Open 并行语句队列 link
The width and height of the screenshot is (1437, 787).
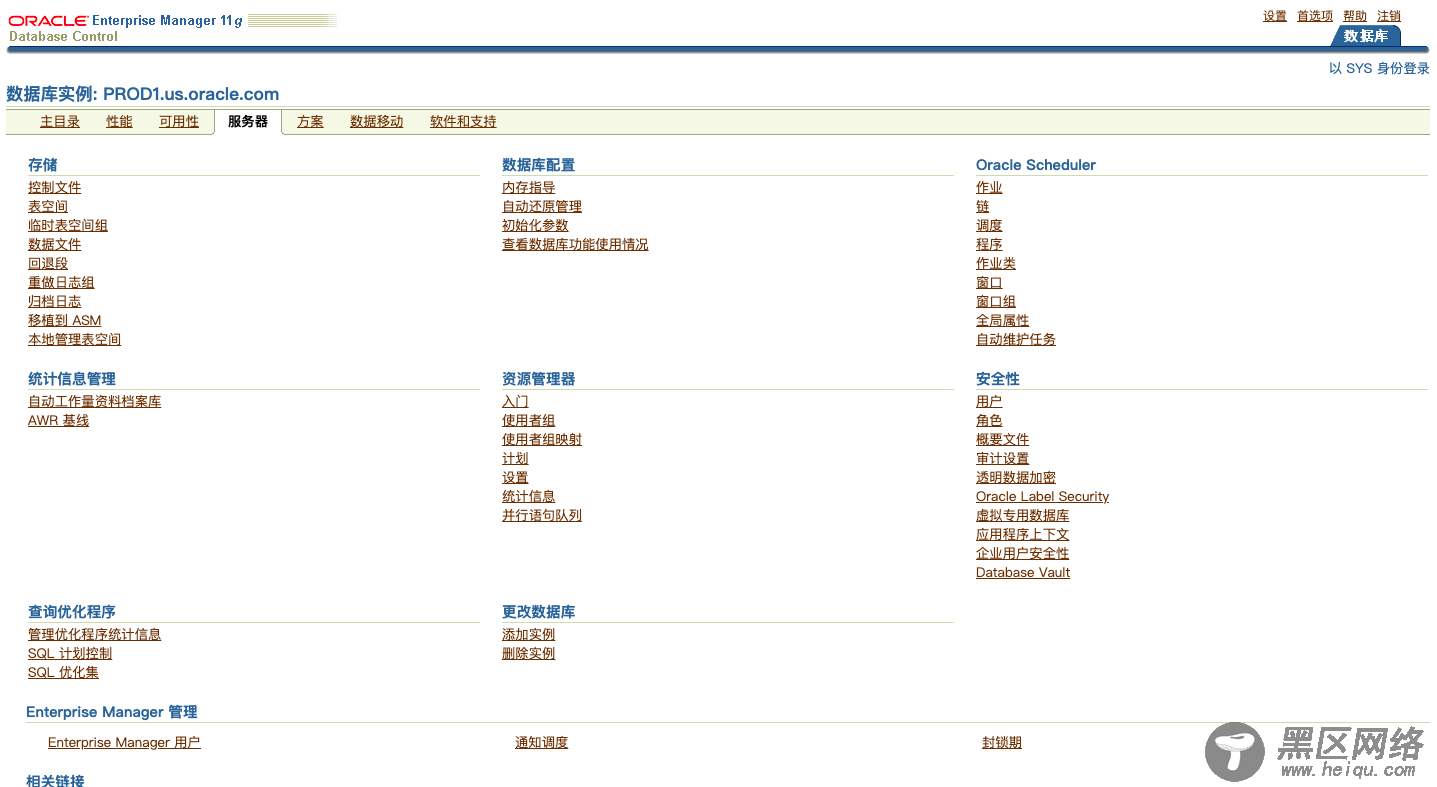pyautogui.click(x=542, y=516)
